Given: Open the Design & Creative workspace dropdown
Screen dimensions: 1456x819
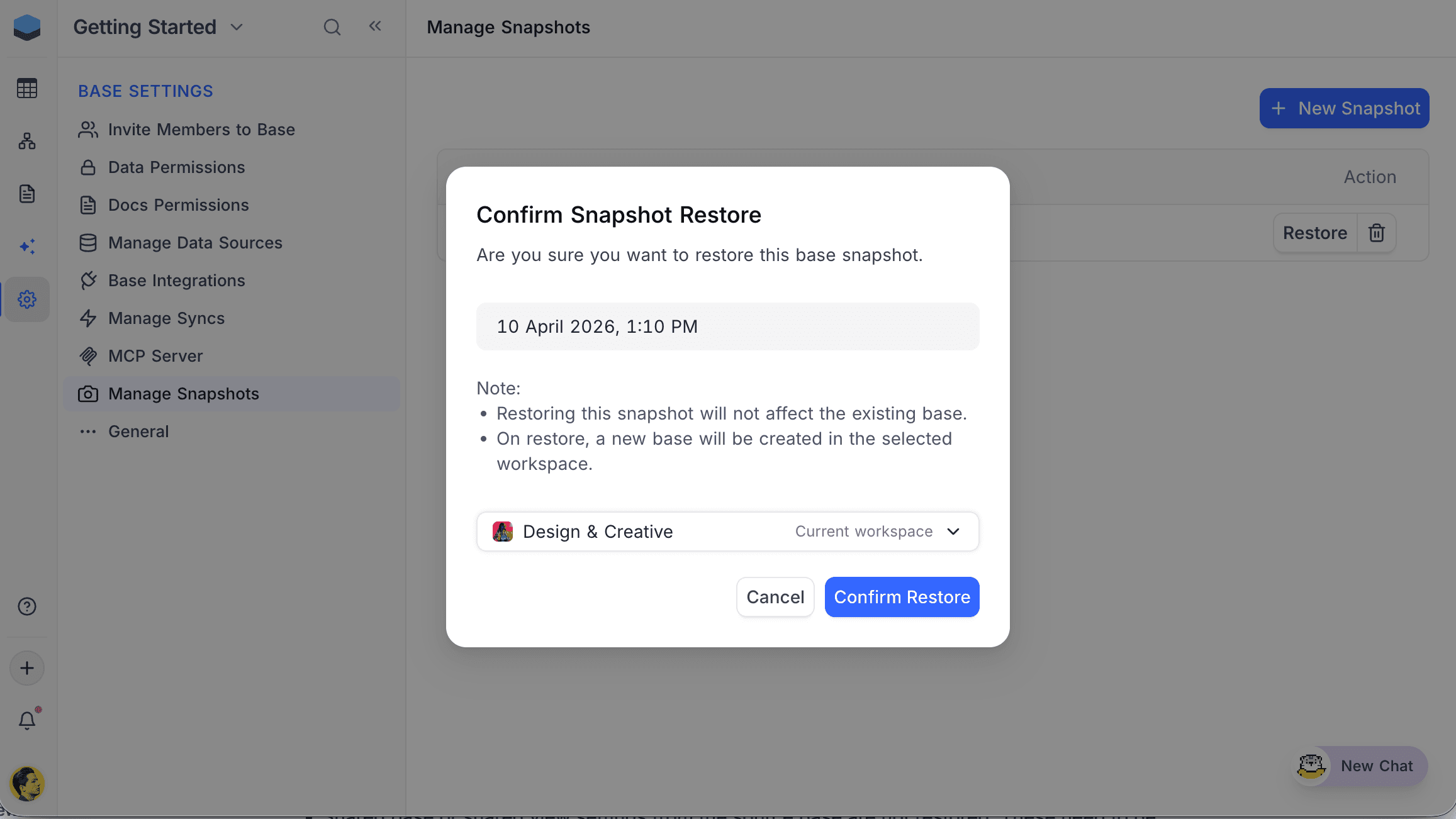Looking at the screenshot, I should 953,532.
